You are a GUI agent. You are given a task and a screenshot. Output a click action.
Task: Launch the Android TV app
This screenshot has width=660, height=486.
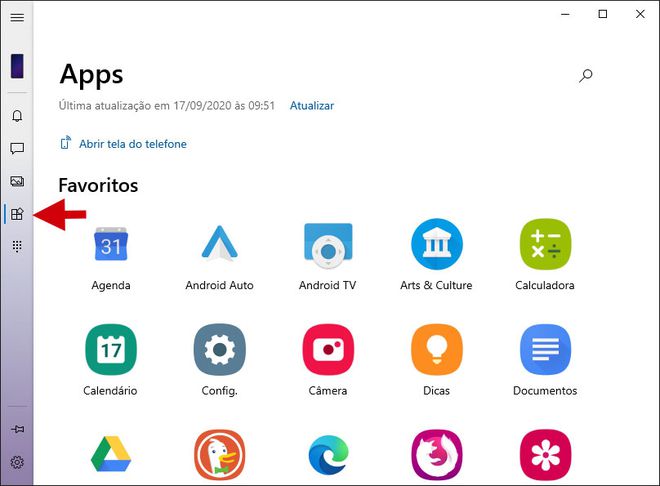click(x=328, y=246)
